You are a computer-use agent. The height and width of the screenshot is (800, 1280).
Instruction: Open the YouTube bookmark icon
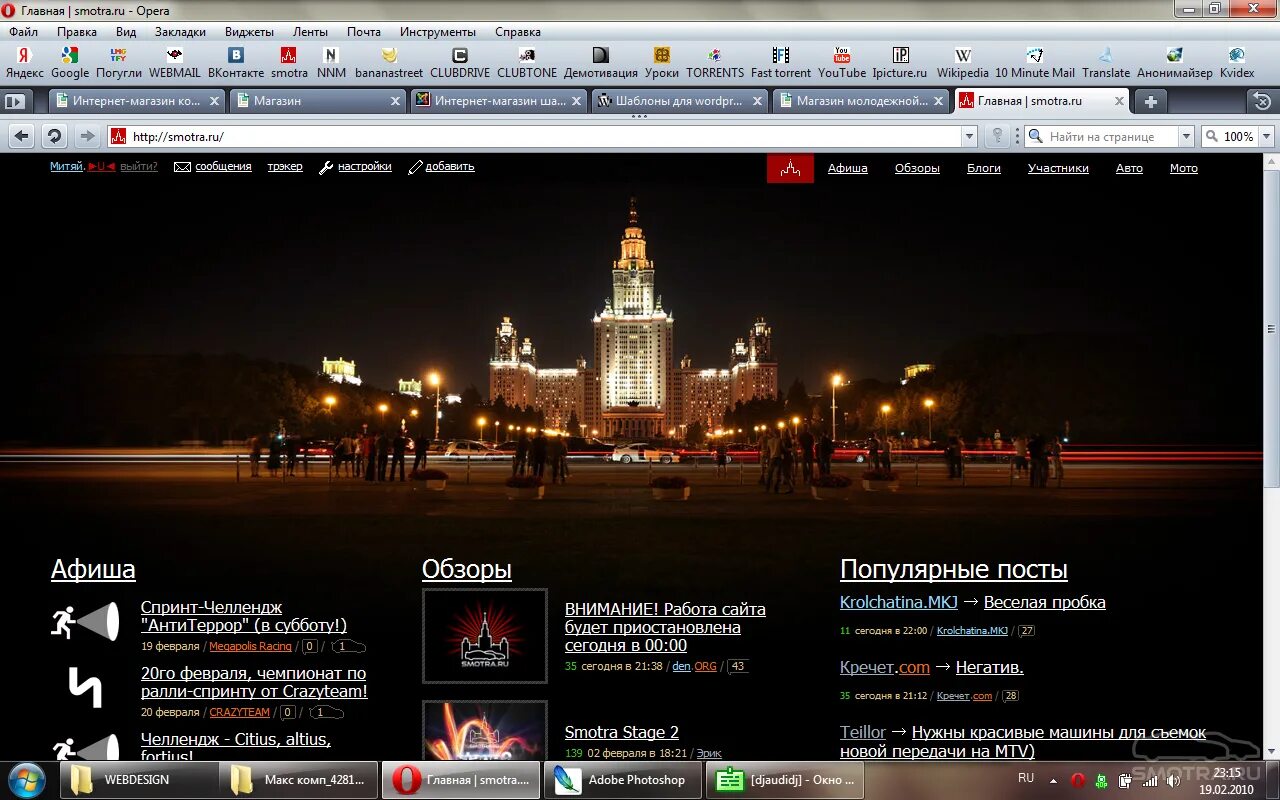[842, 55]
